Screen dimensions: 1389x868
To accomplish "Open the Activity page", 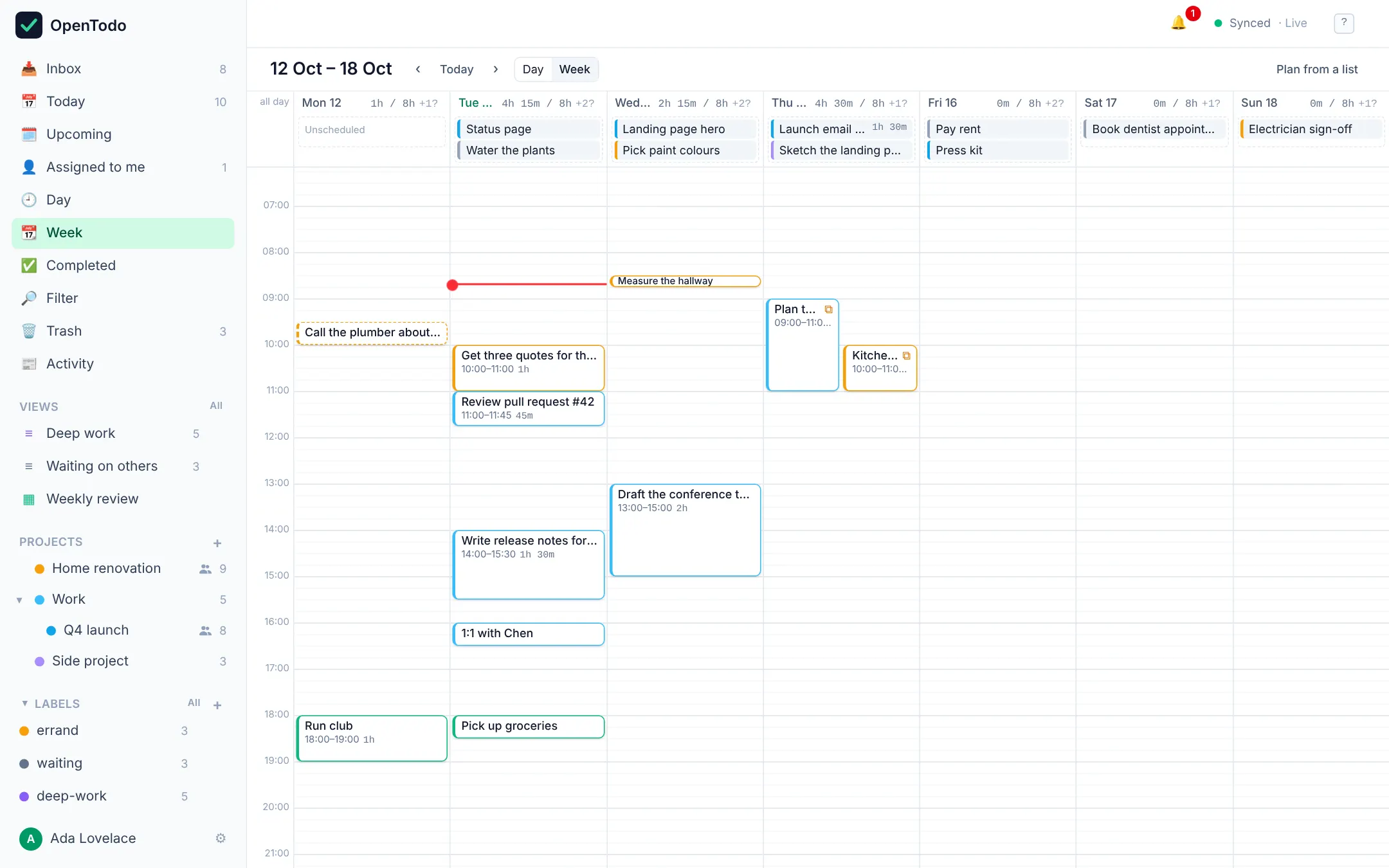I will 123,364.
